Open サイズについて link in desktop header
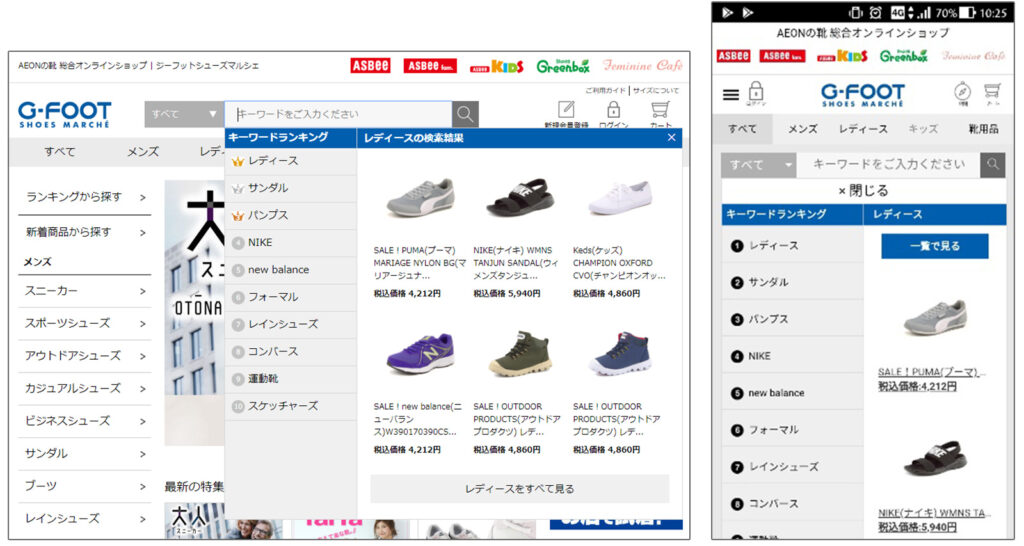Screen dimensions: 1024x546 tap(655, 90)
